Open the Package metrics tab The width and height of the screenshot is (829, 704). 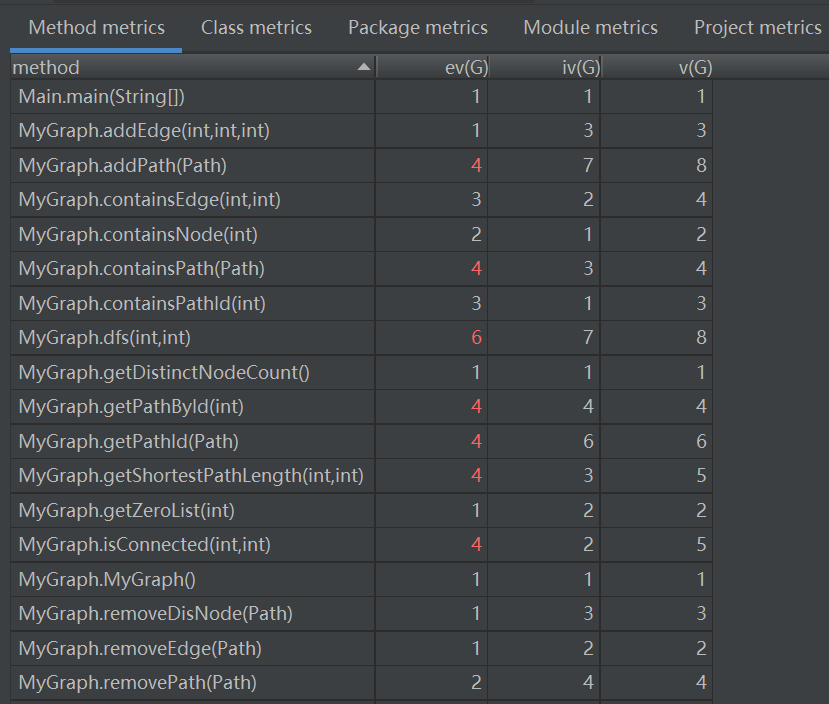[x=418, y=27]
